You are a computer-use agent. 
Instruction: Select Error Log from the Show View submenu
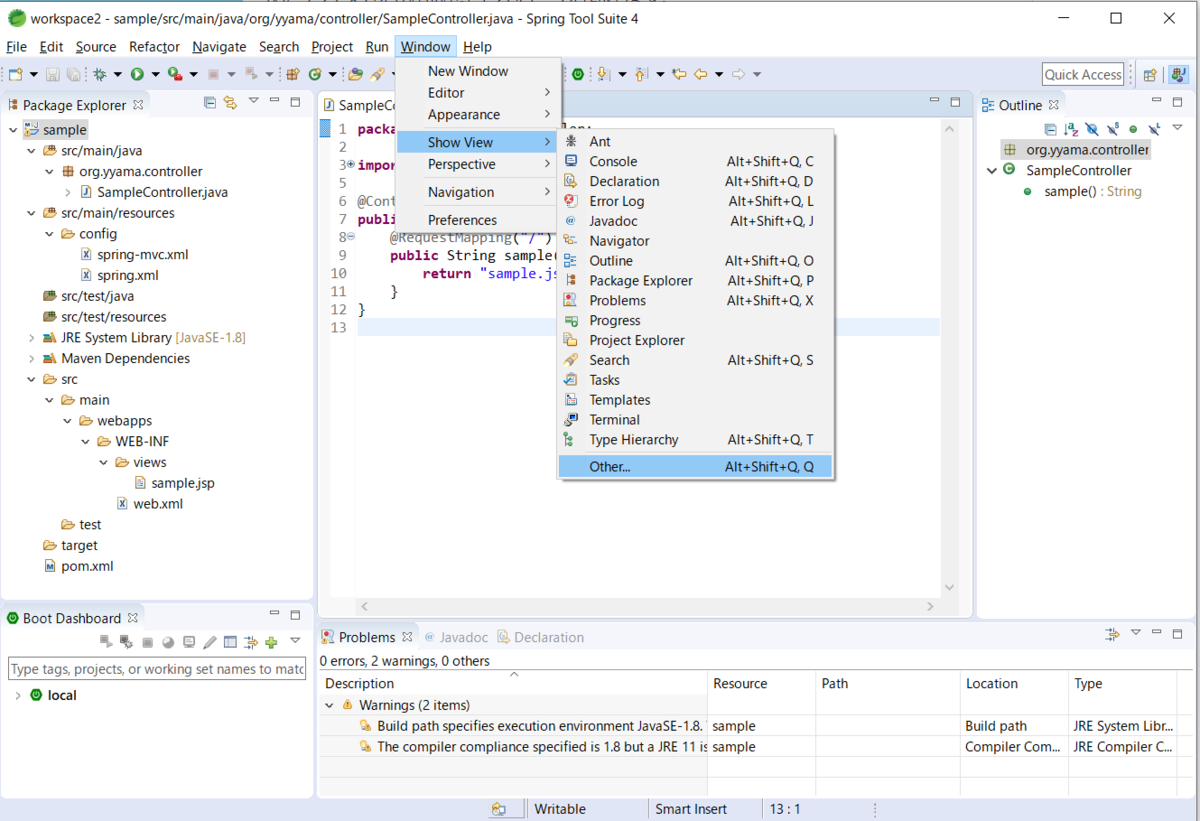tap(694, 201)
